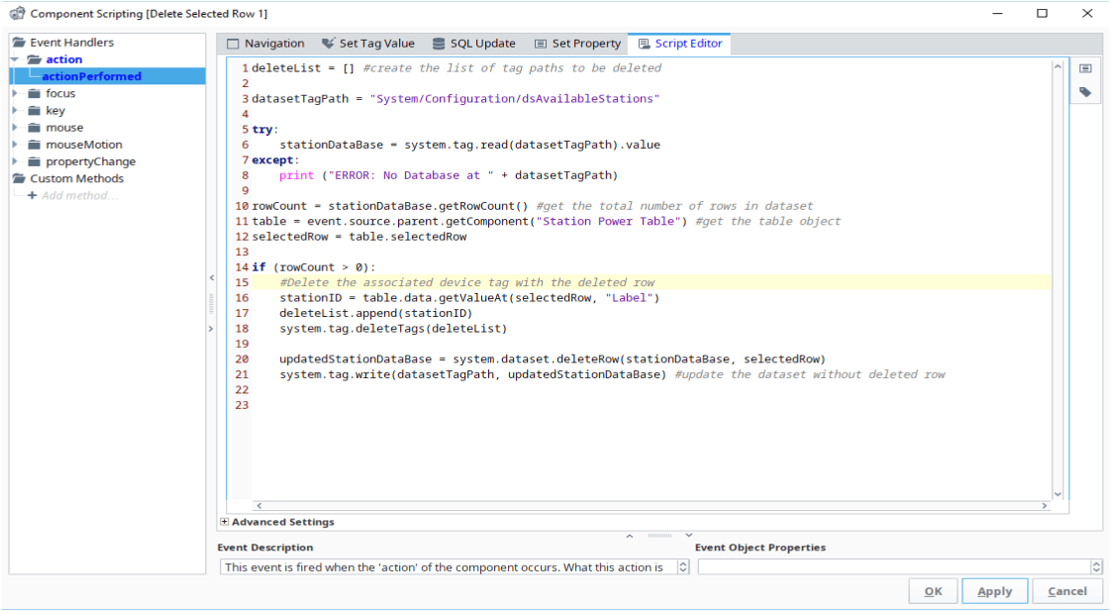Click the Event Handlers folder icon

(x=19, y=43)
